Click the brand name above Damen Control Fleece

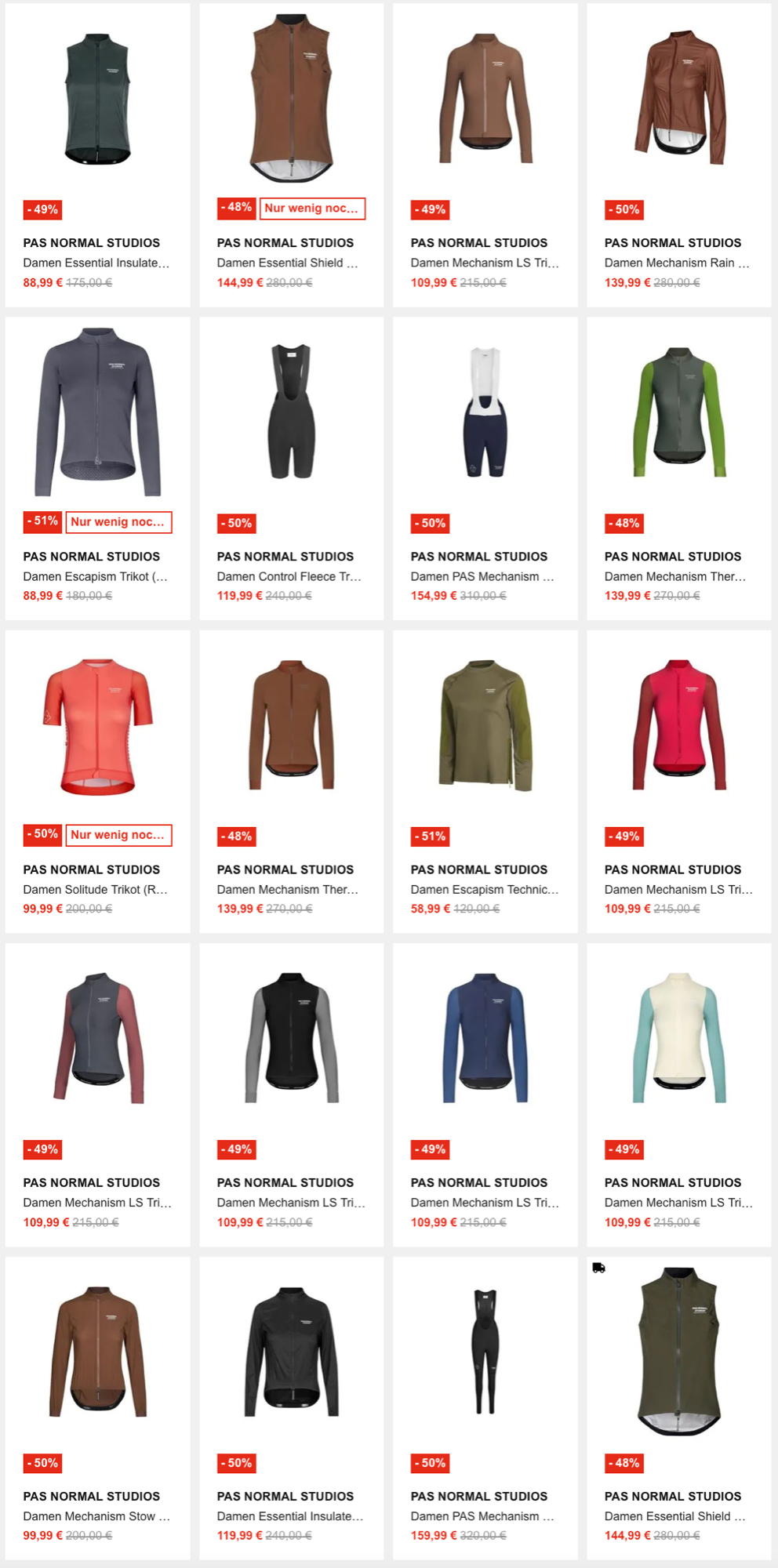[285, 557]
